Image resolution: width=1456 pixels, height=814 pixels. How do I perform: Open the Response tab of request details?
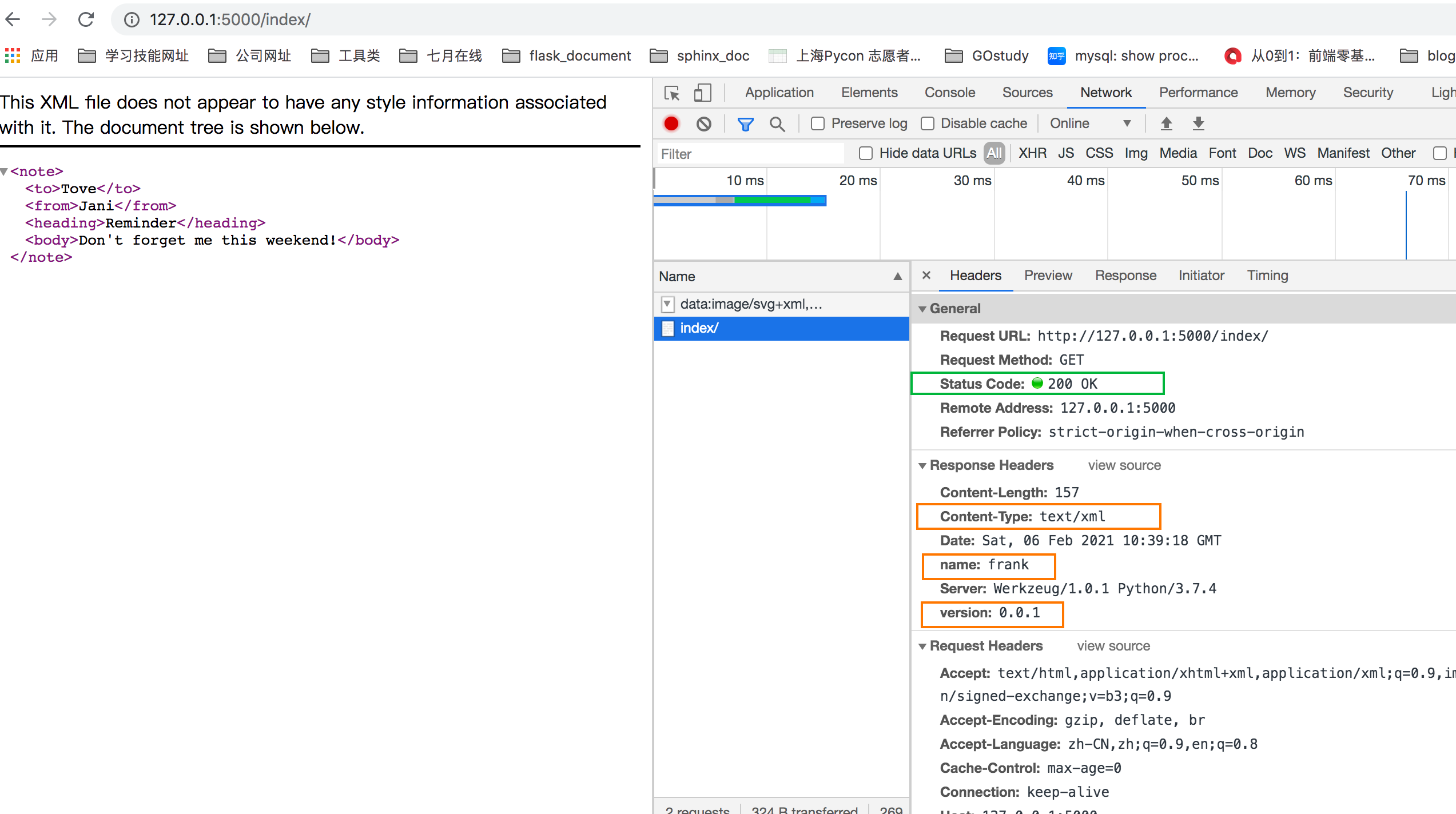pyautogui.click(x=1125, y=276)
